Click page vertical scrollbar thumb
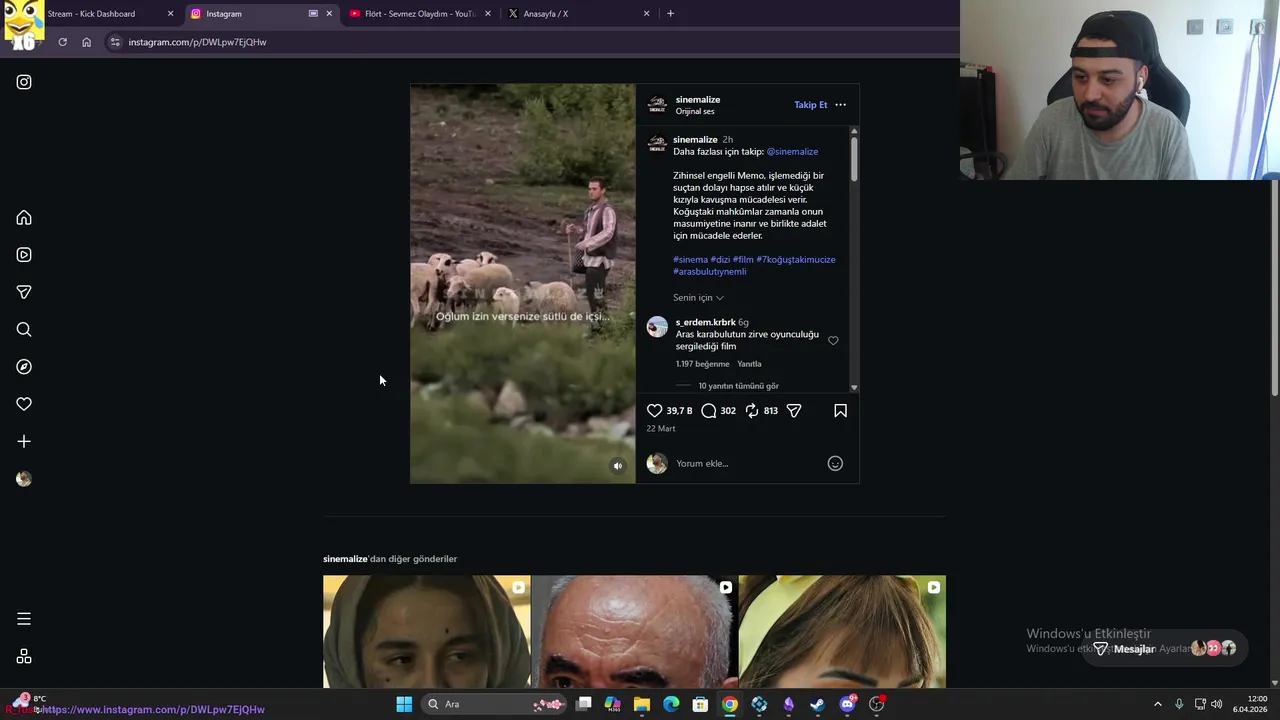This screenshot has width=1280, height=720. 1275,290
